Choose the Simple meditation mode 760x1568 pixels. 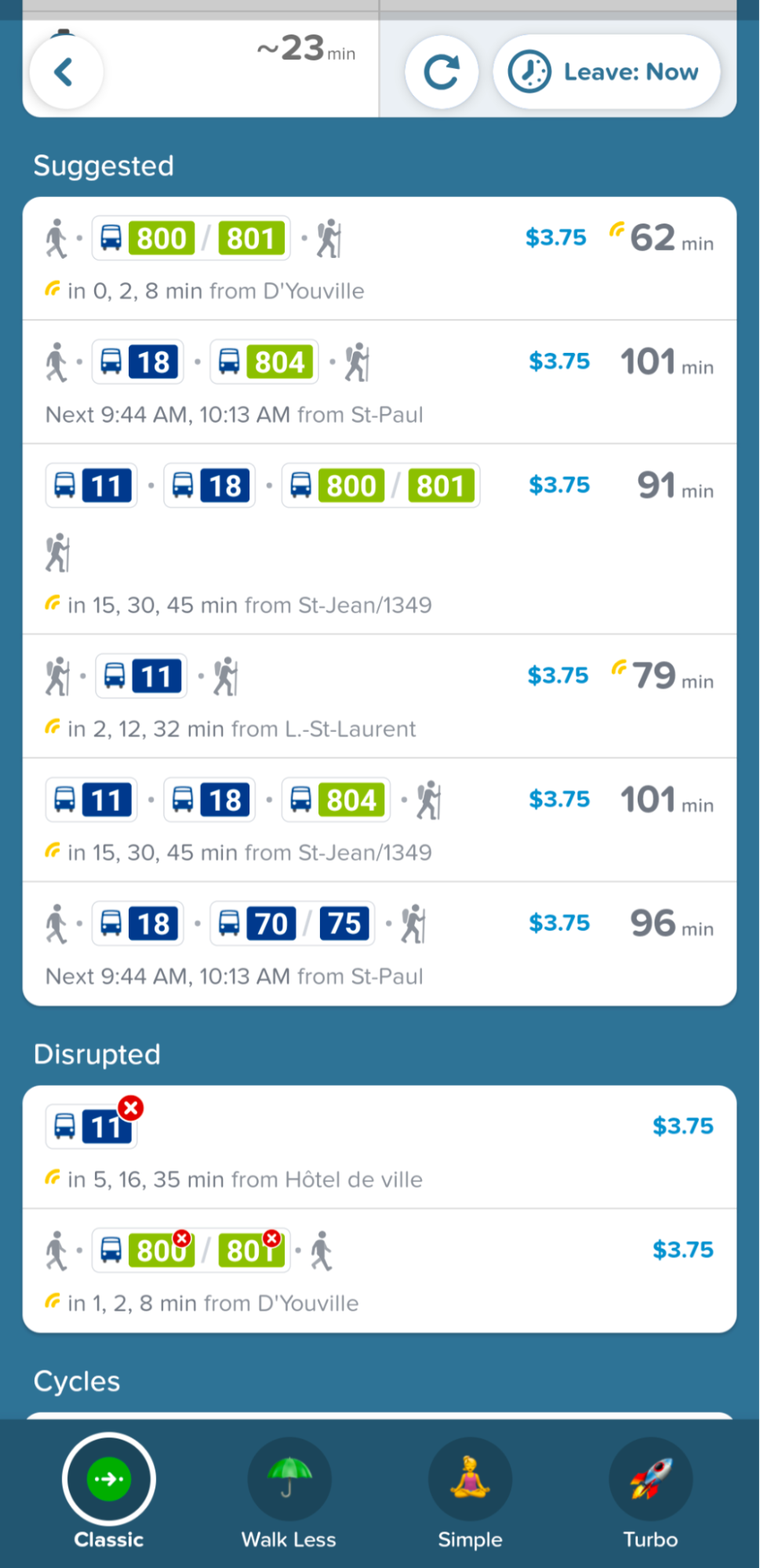[x=470, y=1479]
